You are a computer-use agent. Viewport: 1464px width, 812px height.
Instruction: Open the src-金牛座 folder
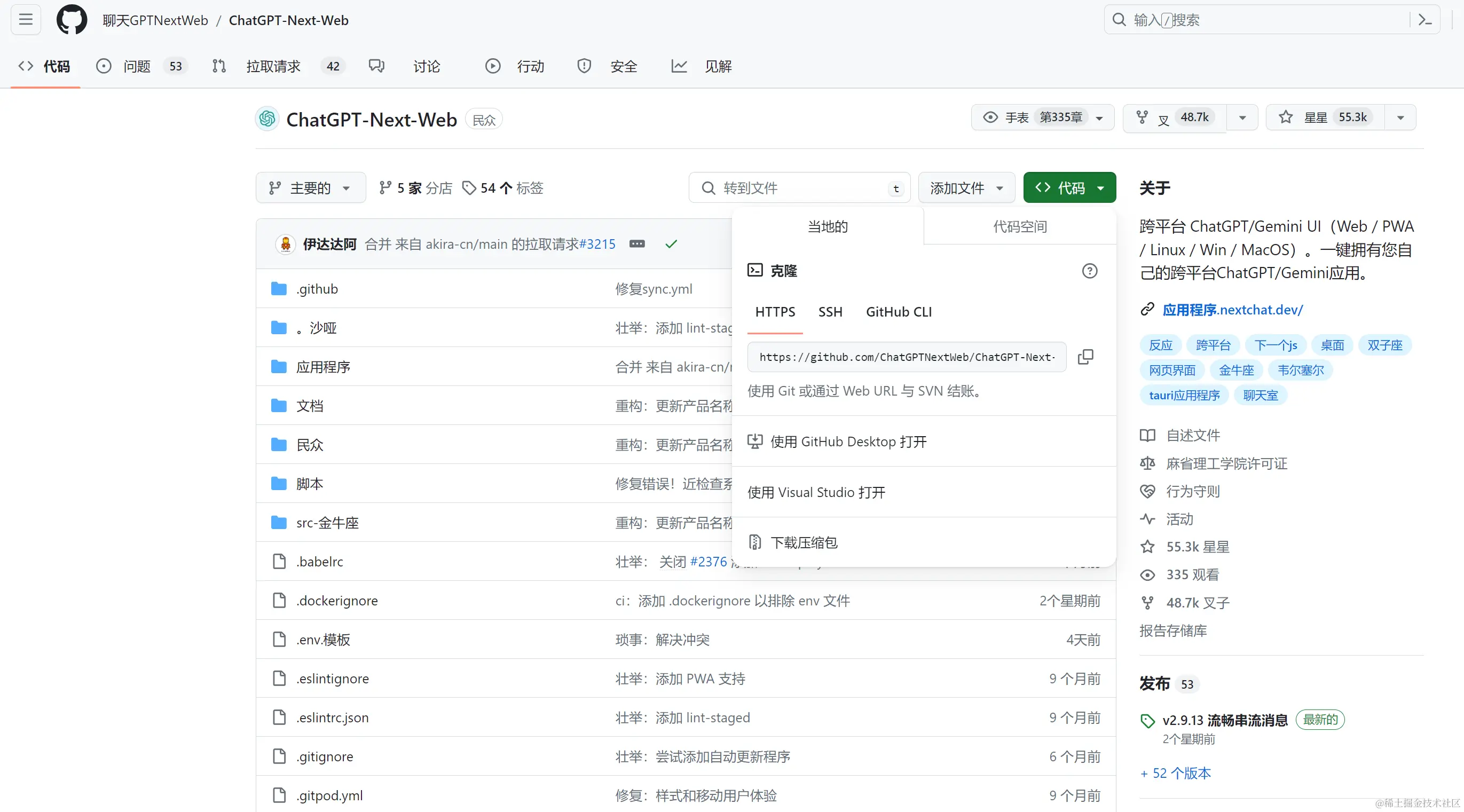point(327,523)
